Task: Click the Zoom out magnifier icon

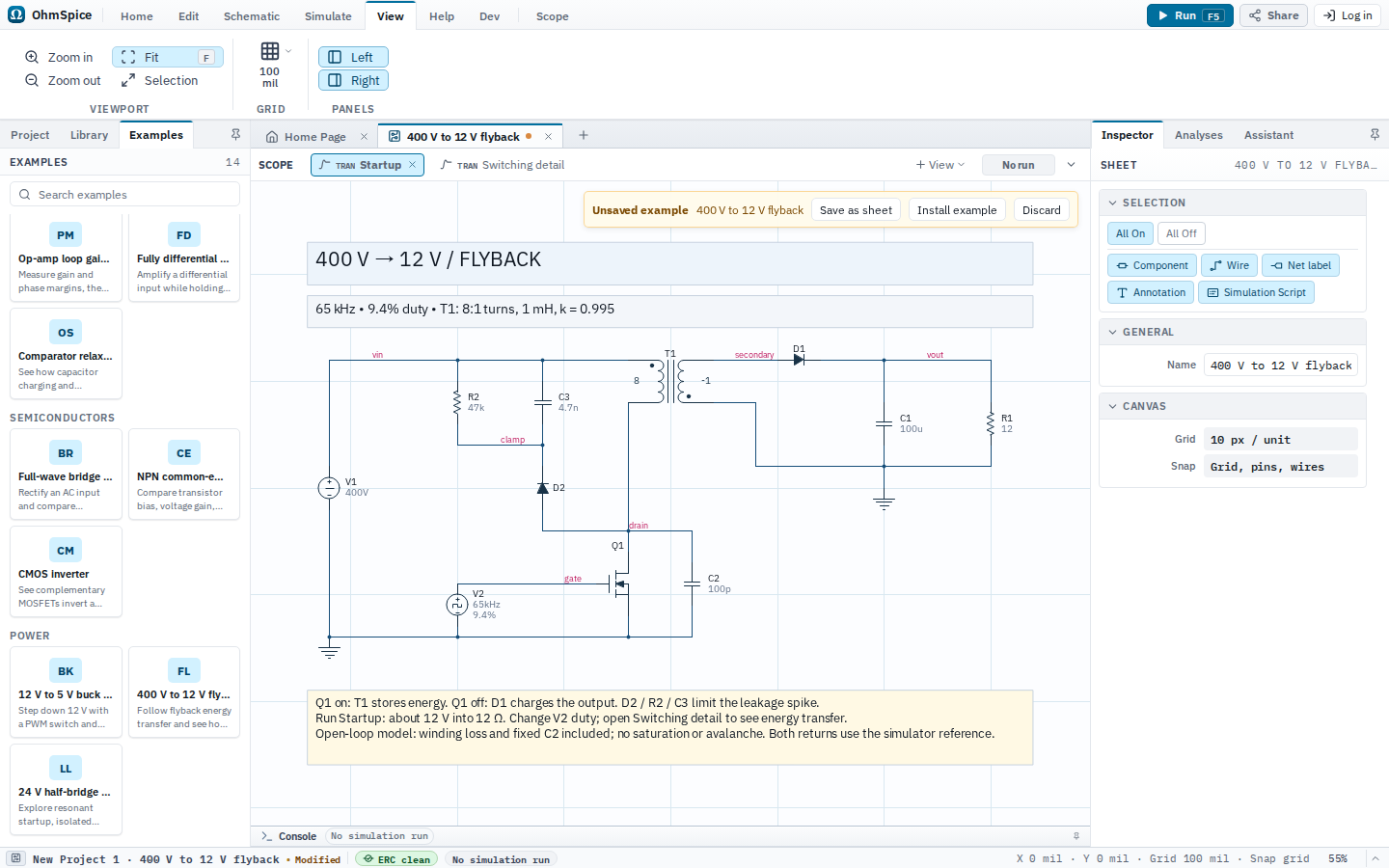Action: click(x=32, y=80)
